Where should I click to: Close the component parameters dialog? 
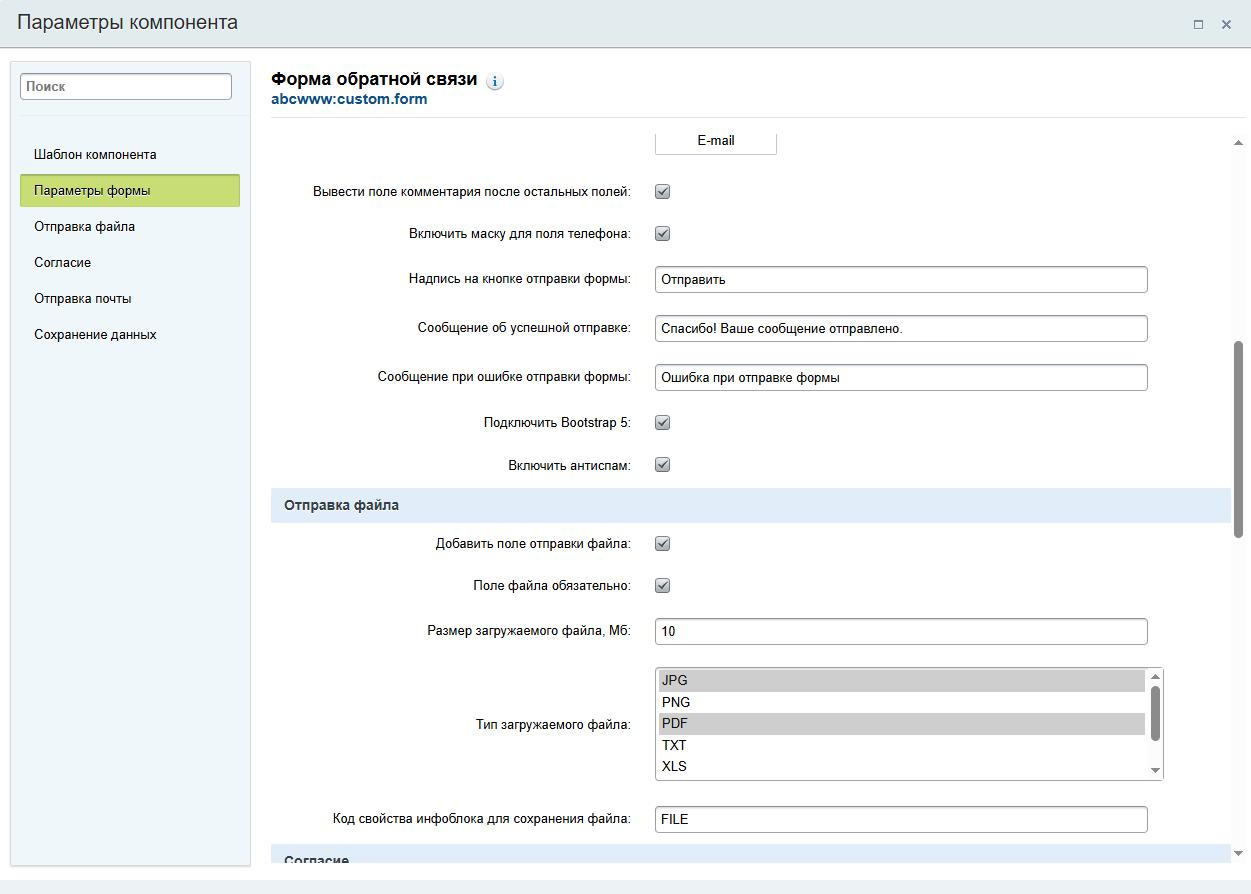(1226, 24)
